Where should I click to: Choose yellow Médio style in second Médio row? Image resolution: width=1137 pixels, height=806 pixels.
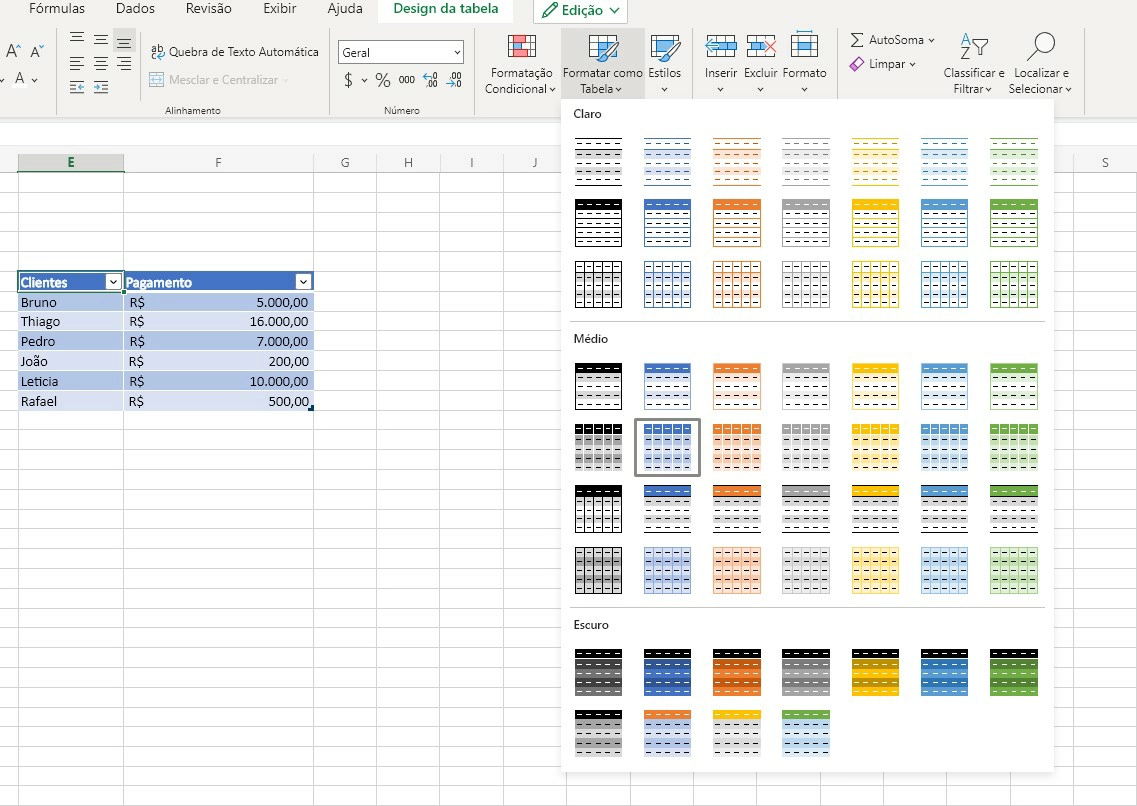(875, 447)
